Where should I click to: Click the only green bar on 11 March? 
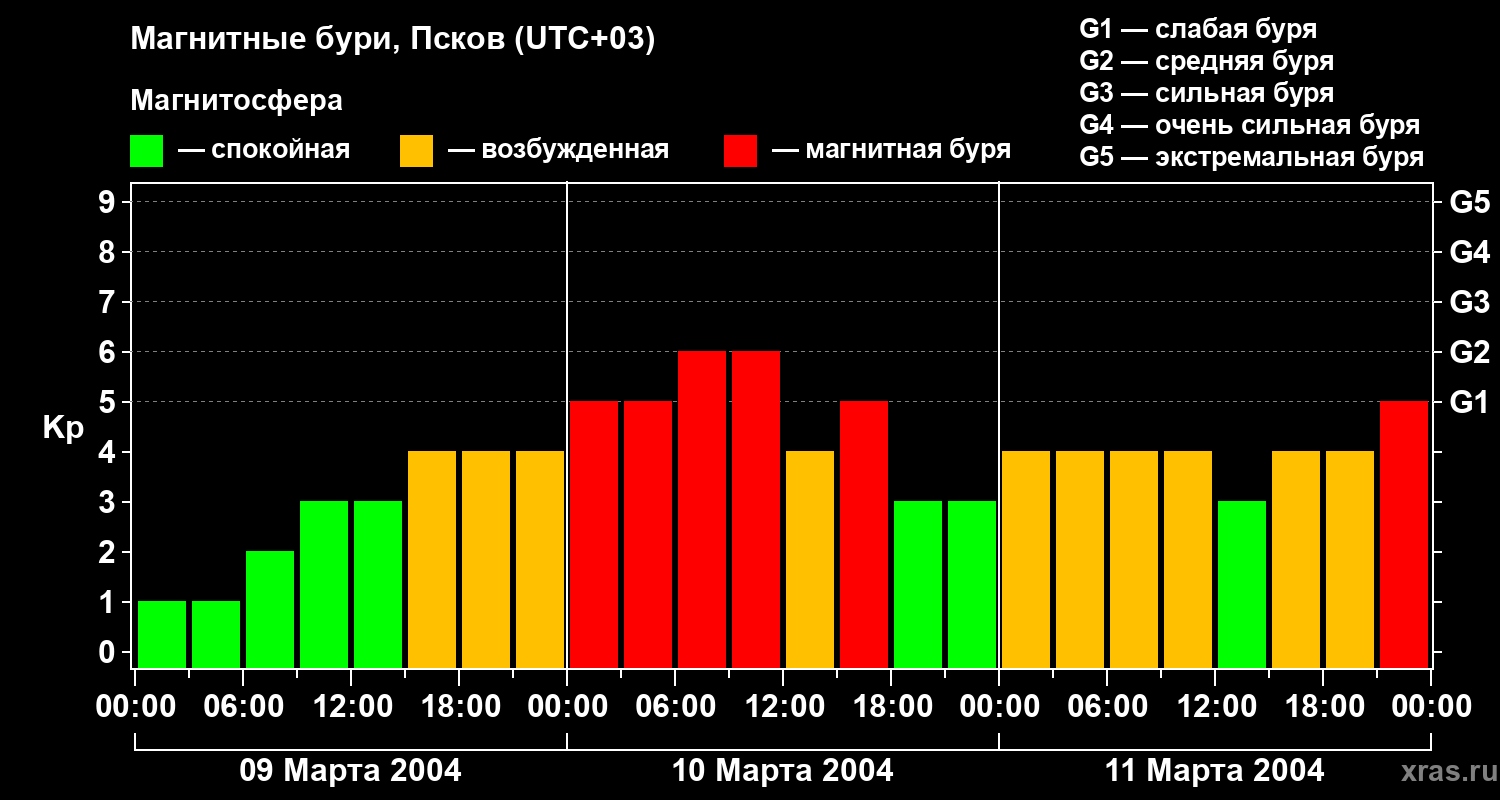pos(1241,584)
